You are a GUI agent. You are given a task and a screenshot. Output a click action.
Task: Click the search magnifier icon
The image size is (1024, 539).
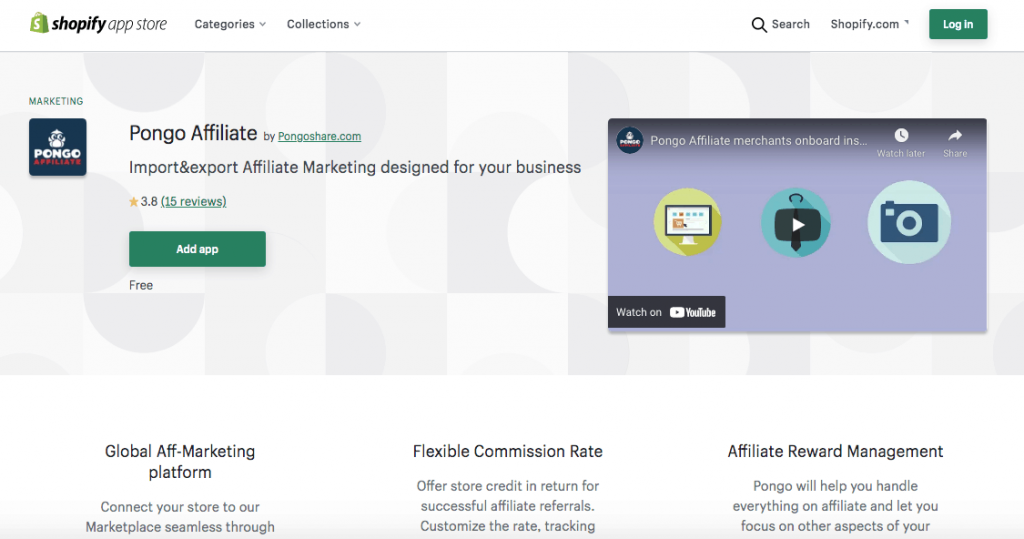point(759,25)
